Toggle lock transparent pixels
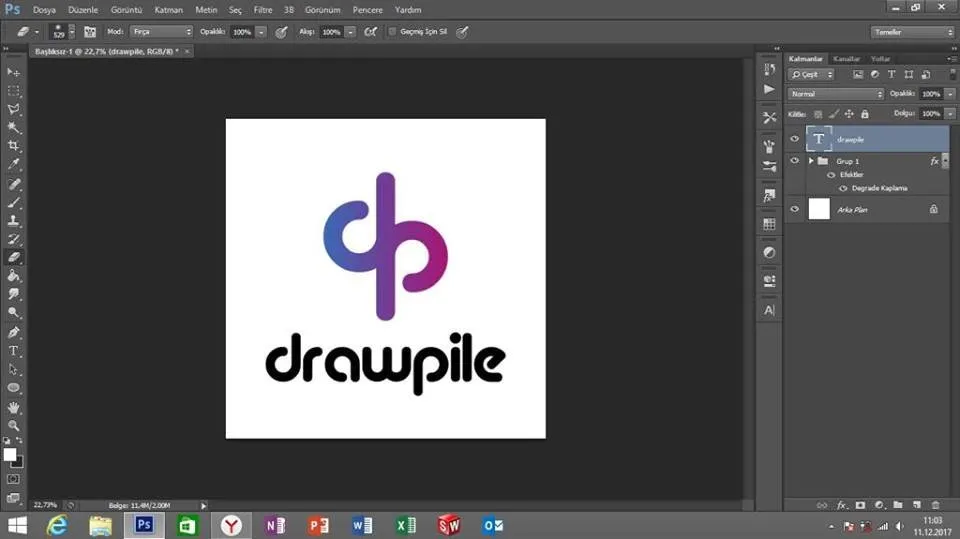The width and height of the screenshot is (960, 539). [x=818, y=114]
